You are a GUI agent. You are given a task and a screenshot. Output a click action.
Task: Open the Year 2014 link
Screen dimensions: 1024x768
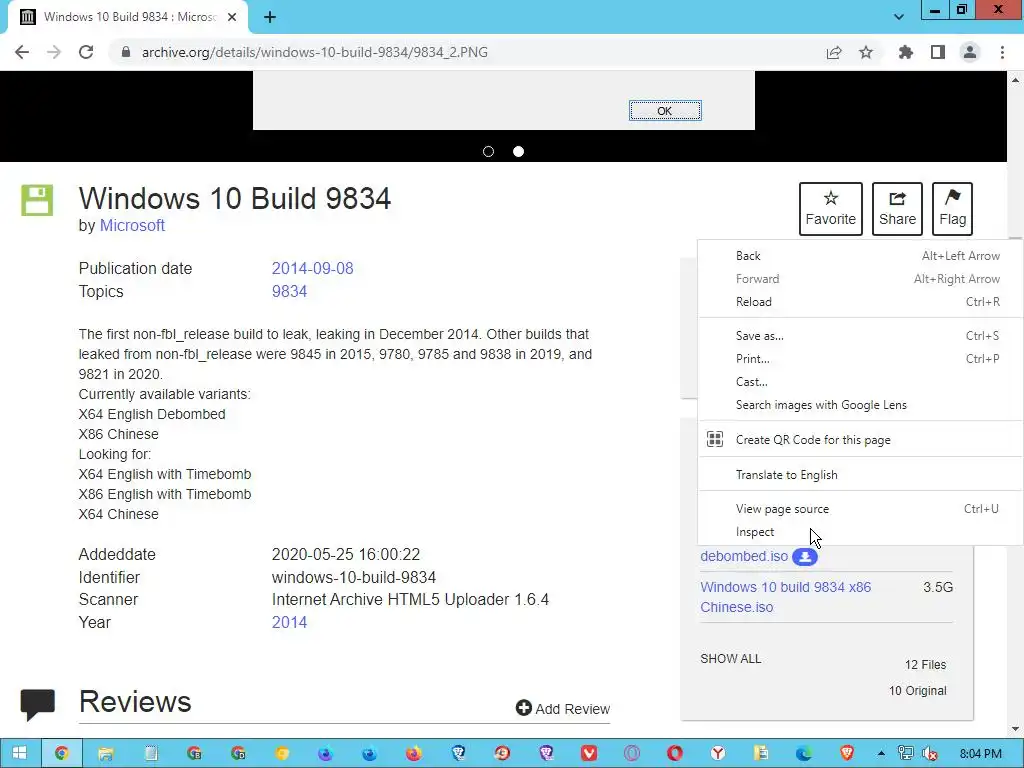click(x=289, y=622)
